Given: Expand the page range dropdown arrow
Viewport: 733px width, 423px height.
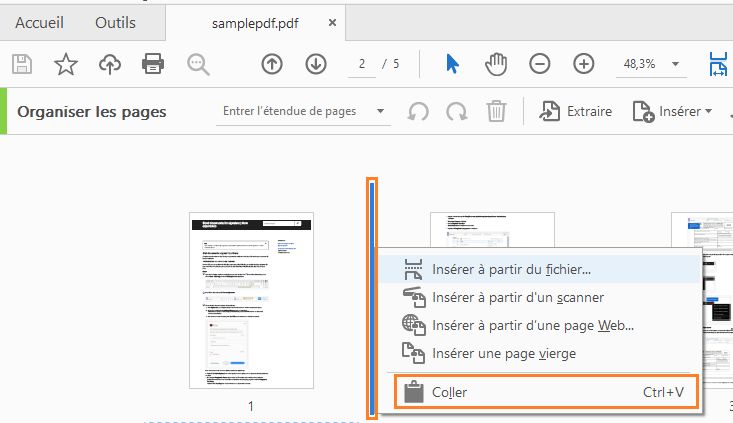Looking at the screenshot, I should click(x=381, y=111).
